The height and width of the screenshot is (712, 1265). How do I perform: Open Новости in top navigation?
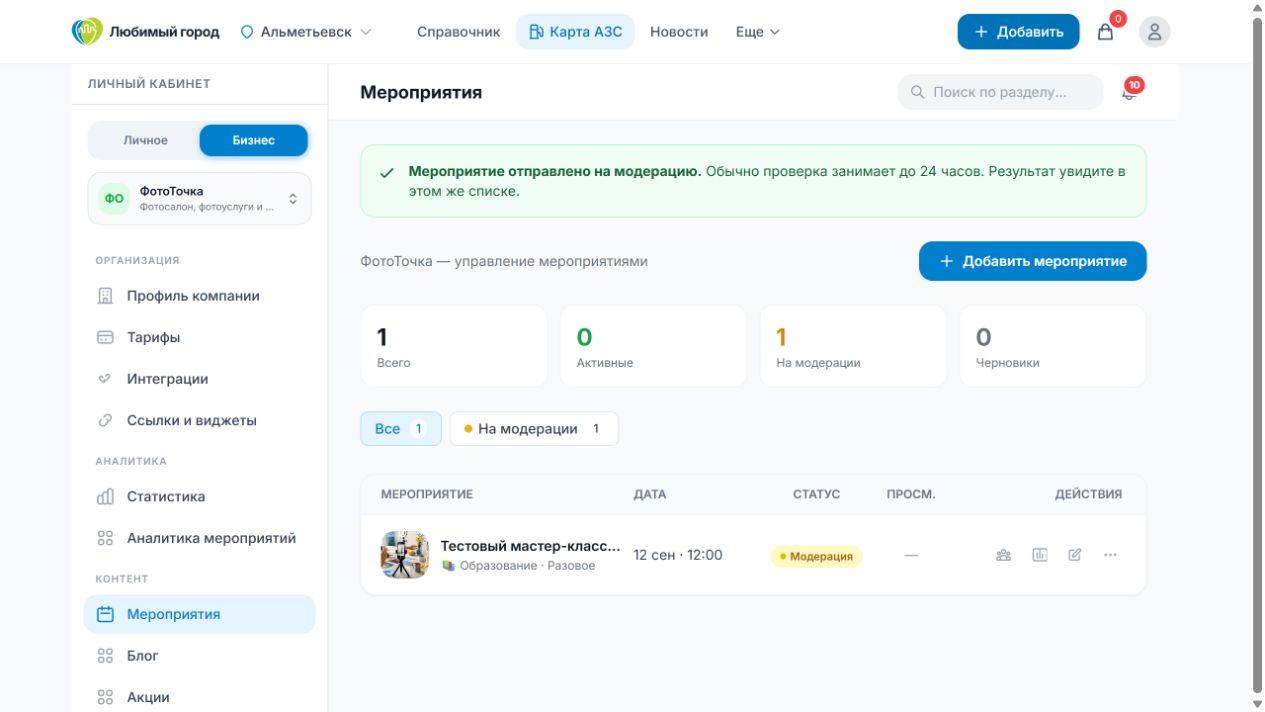point(679,32)
